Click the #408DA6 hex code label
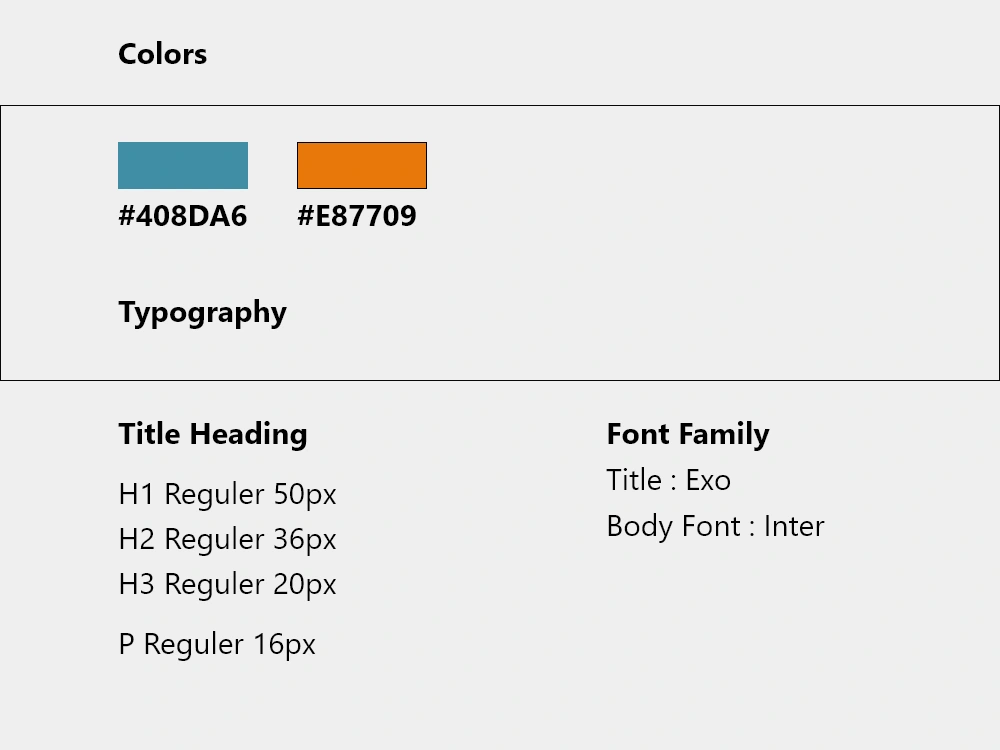 click(182, 216)
